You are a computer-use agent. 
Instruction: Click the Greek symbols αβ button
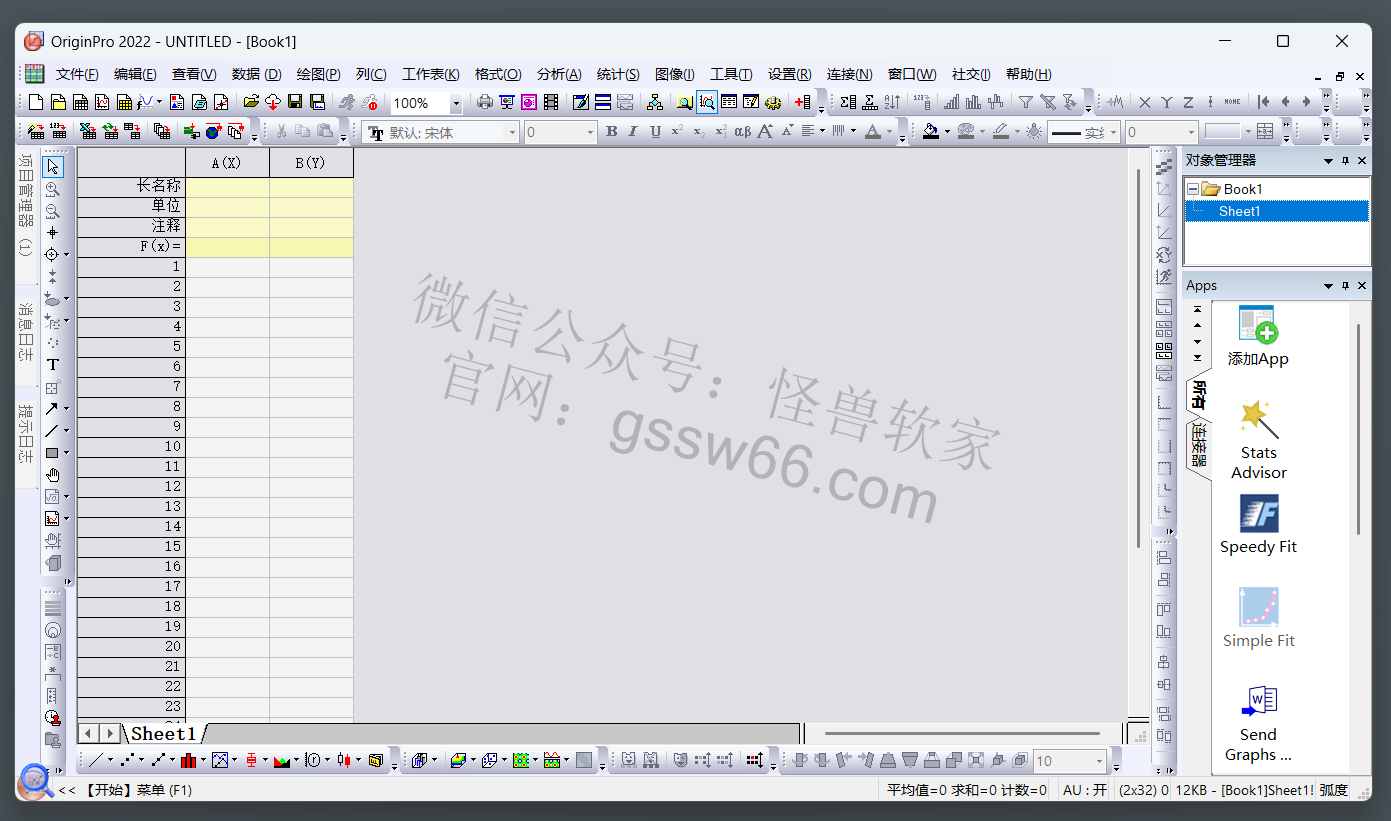pyautogui.click(x=742, y=132)
